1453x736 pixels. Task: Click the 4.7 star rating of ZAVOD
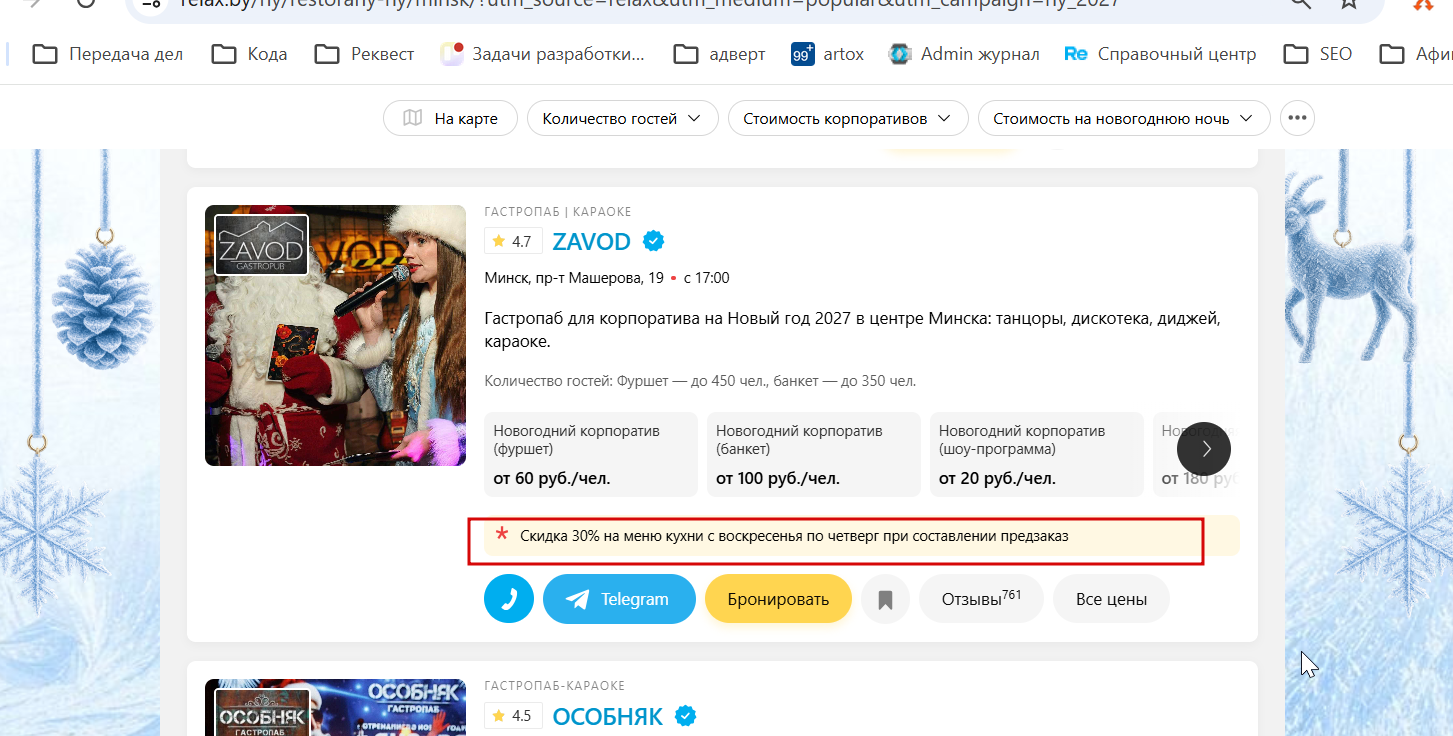click(513, 241)
